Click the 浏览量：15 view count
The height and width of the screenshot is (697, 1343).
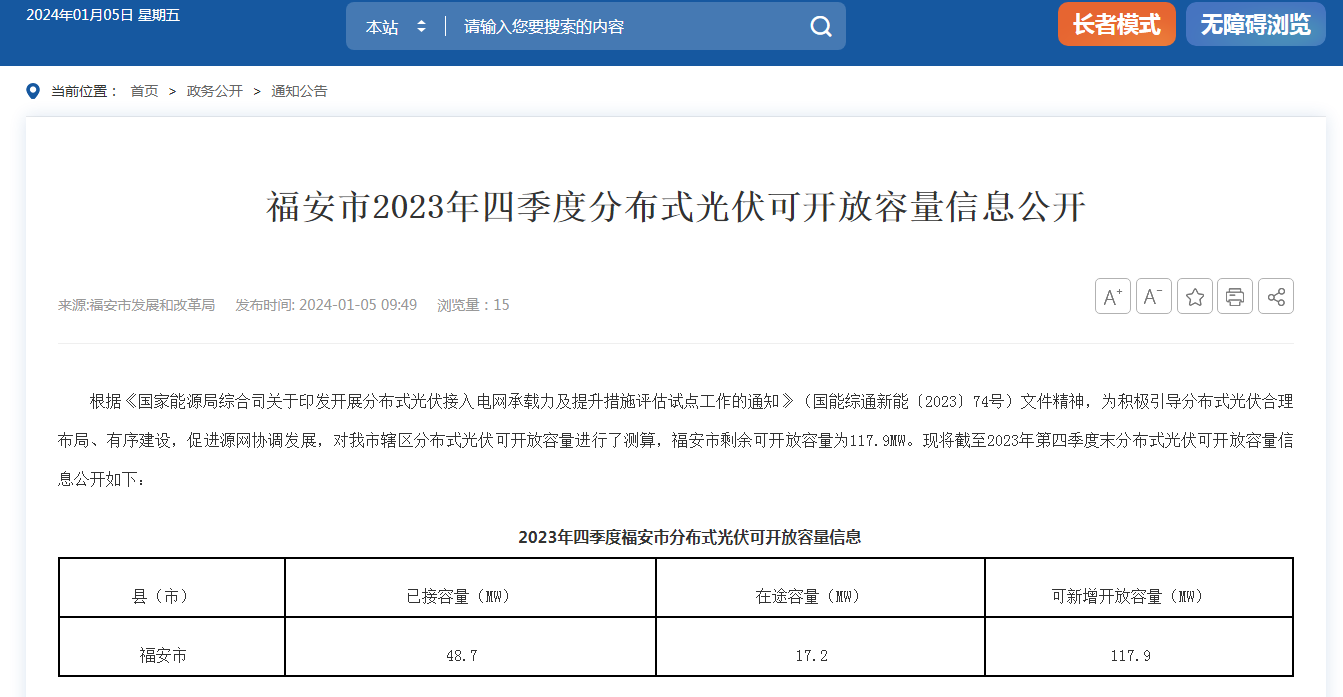(x=473, y=305)
